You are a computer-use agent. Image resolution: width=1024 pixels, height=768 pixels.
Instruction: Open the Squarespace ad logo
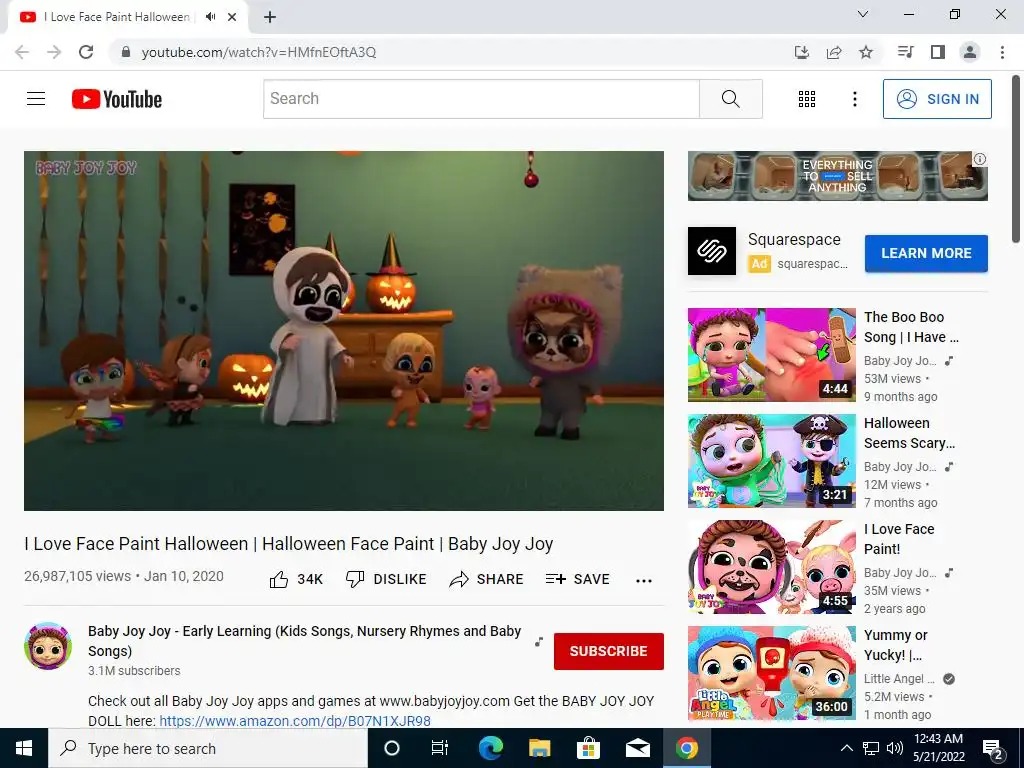pyautogui.click(x=712, y=251)
